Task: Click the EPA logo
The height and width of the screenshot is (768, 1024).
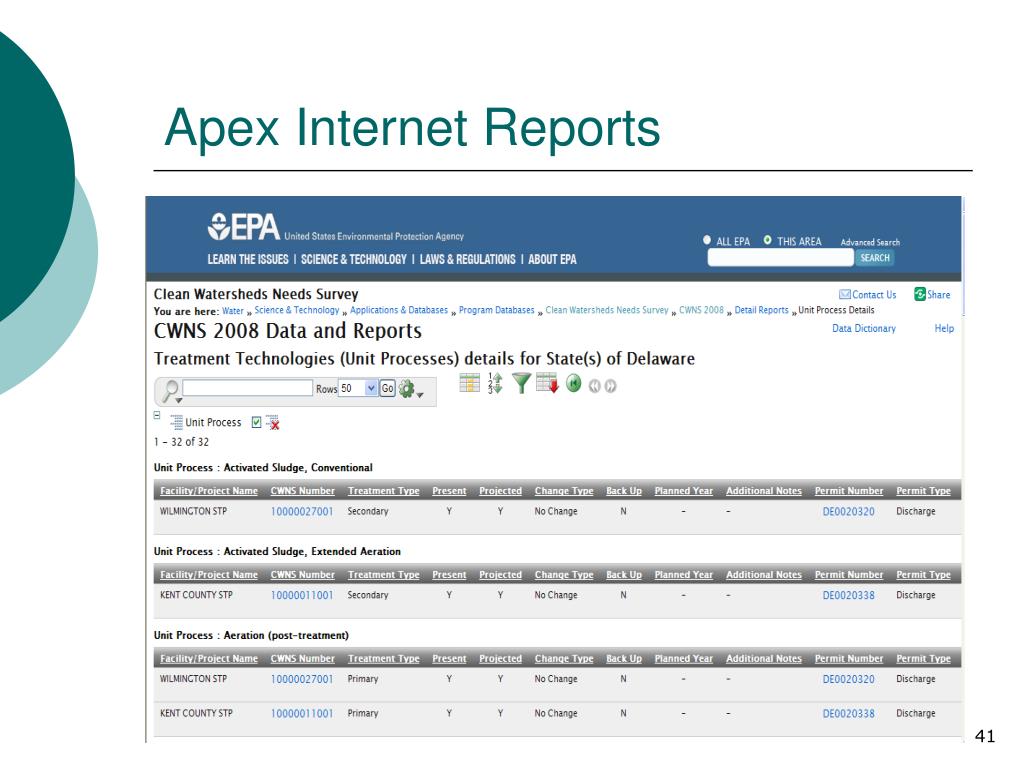Action: point(244,227)
